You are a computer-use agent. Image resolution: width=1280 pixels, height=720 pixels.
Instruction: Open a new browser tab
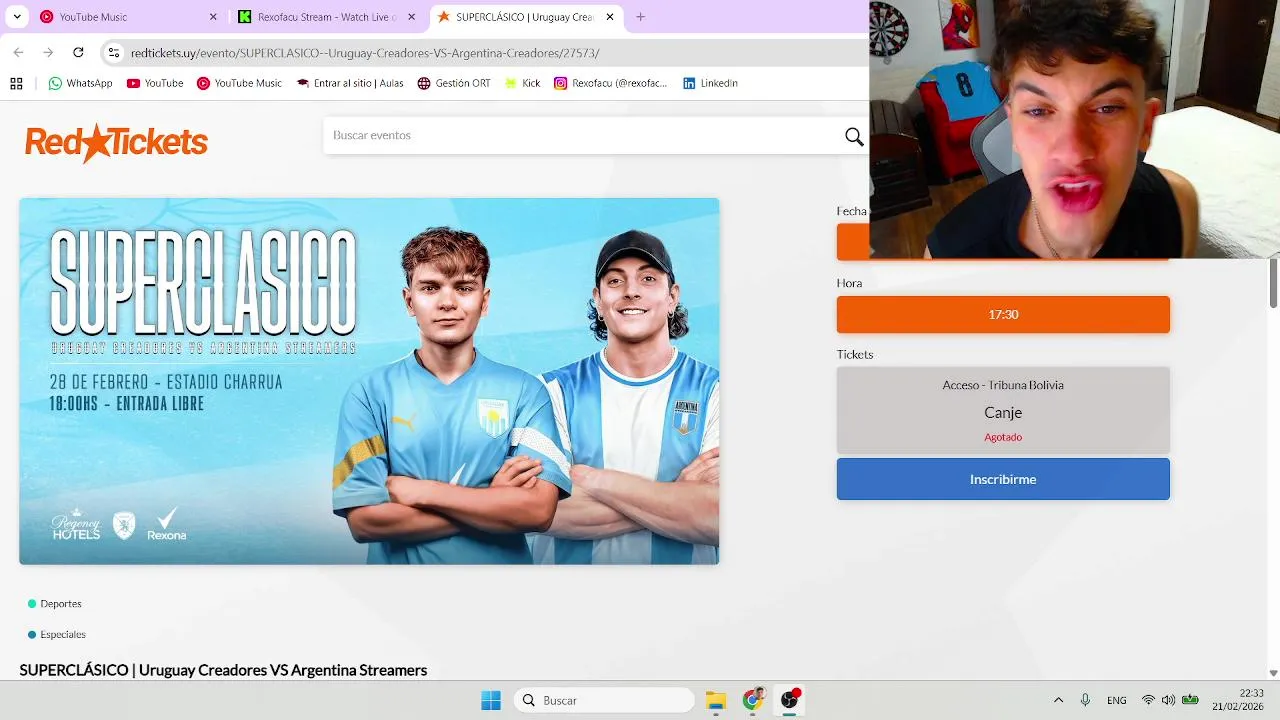pos(641,17)
